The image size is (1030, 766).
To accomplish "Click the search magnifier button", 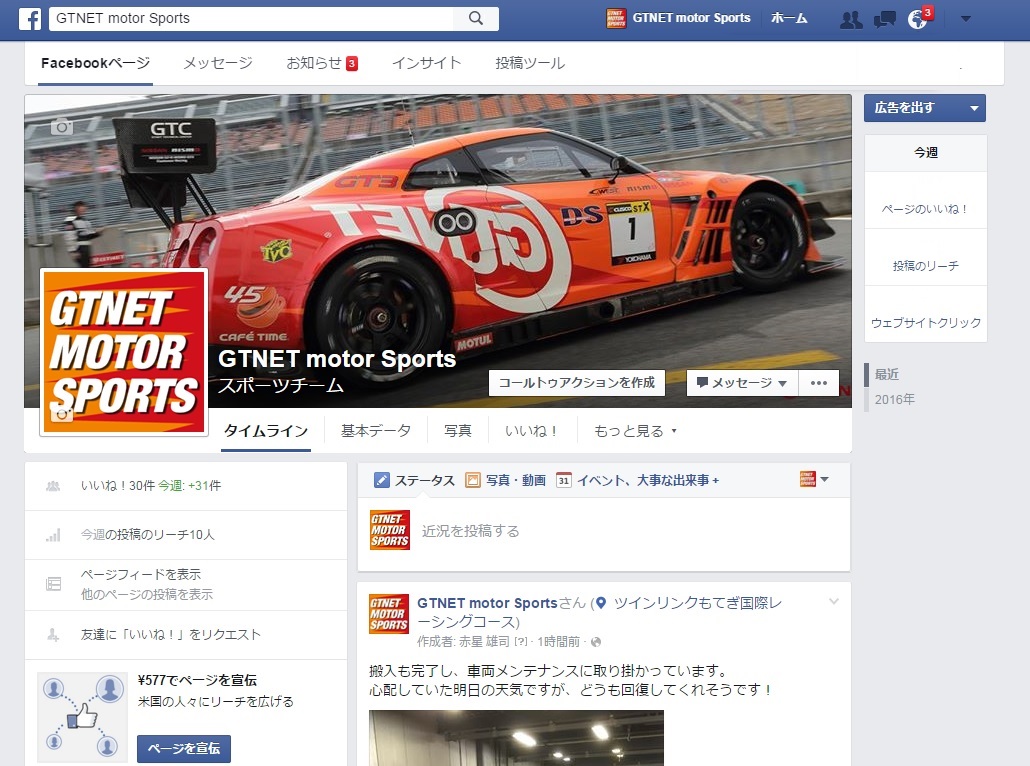I will (x=476, y=18).
